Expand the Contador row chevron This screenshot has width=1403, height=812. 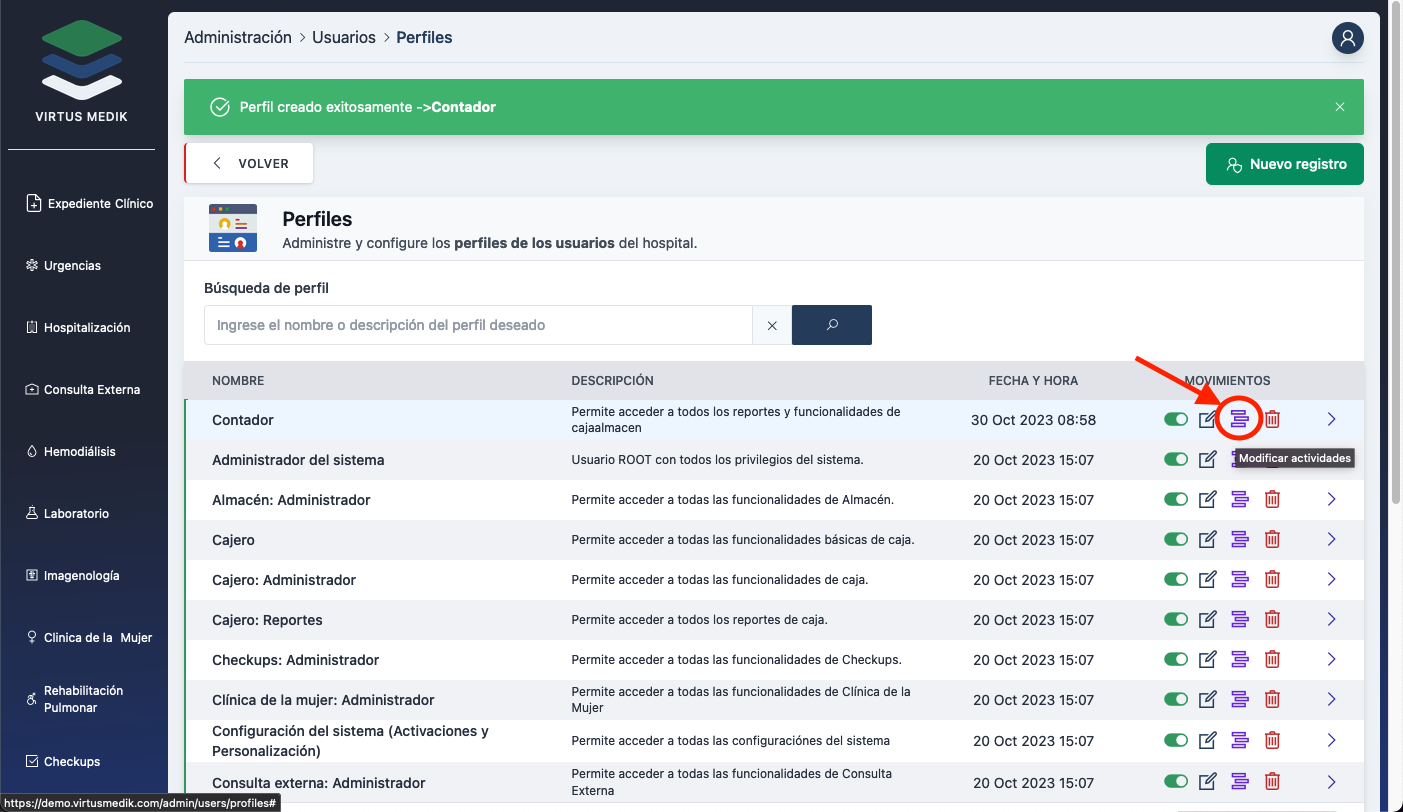[1331, 420]
